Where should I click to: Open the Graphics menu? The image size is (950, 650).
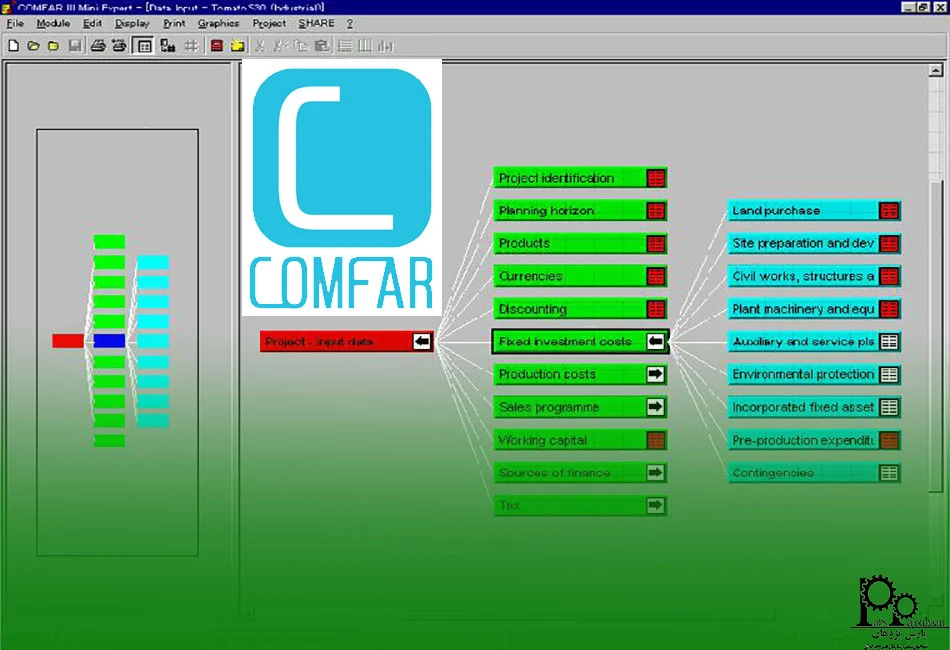point(218,23)
